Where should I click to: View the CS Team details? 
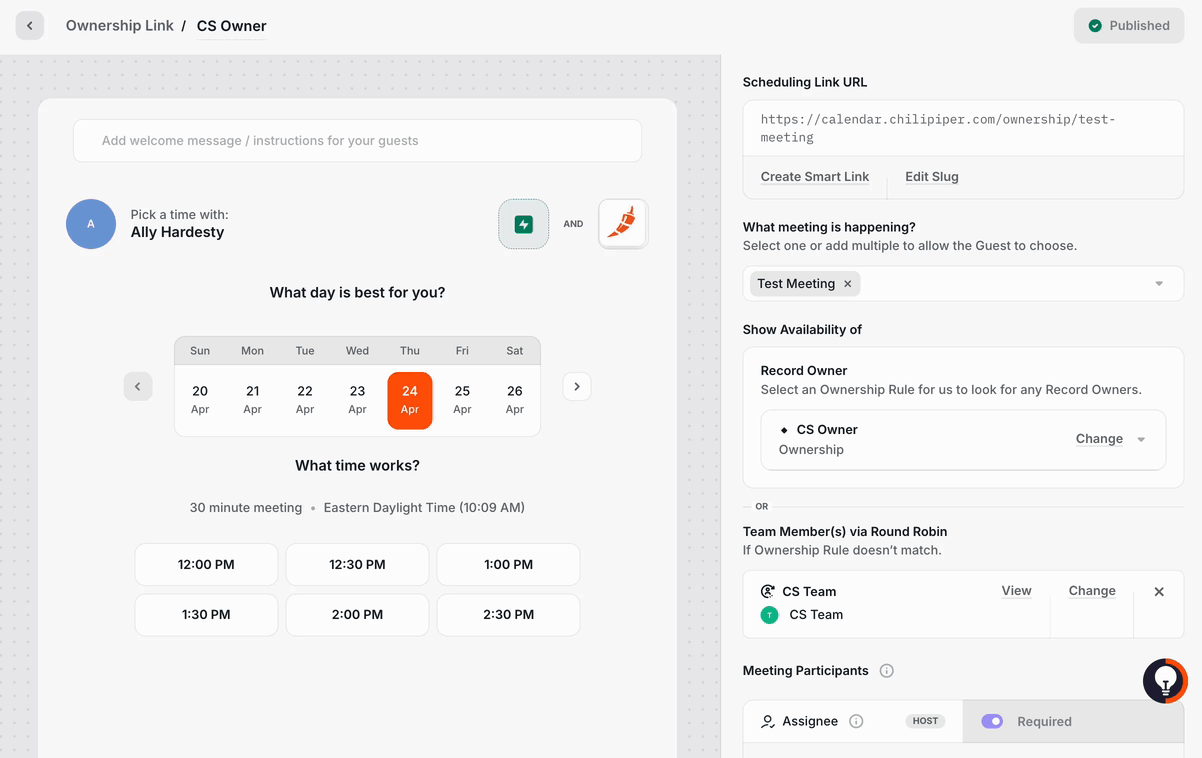pos(1016,591)
